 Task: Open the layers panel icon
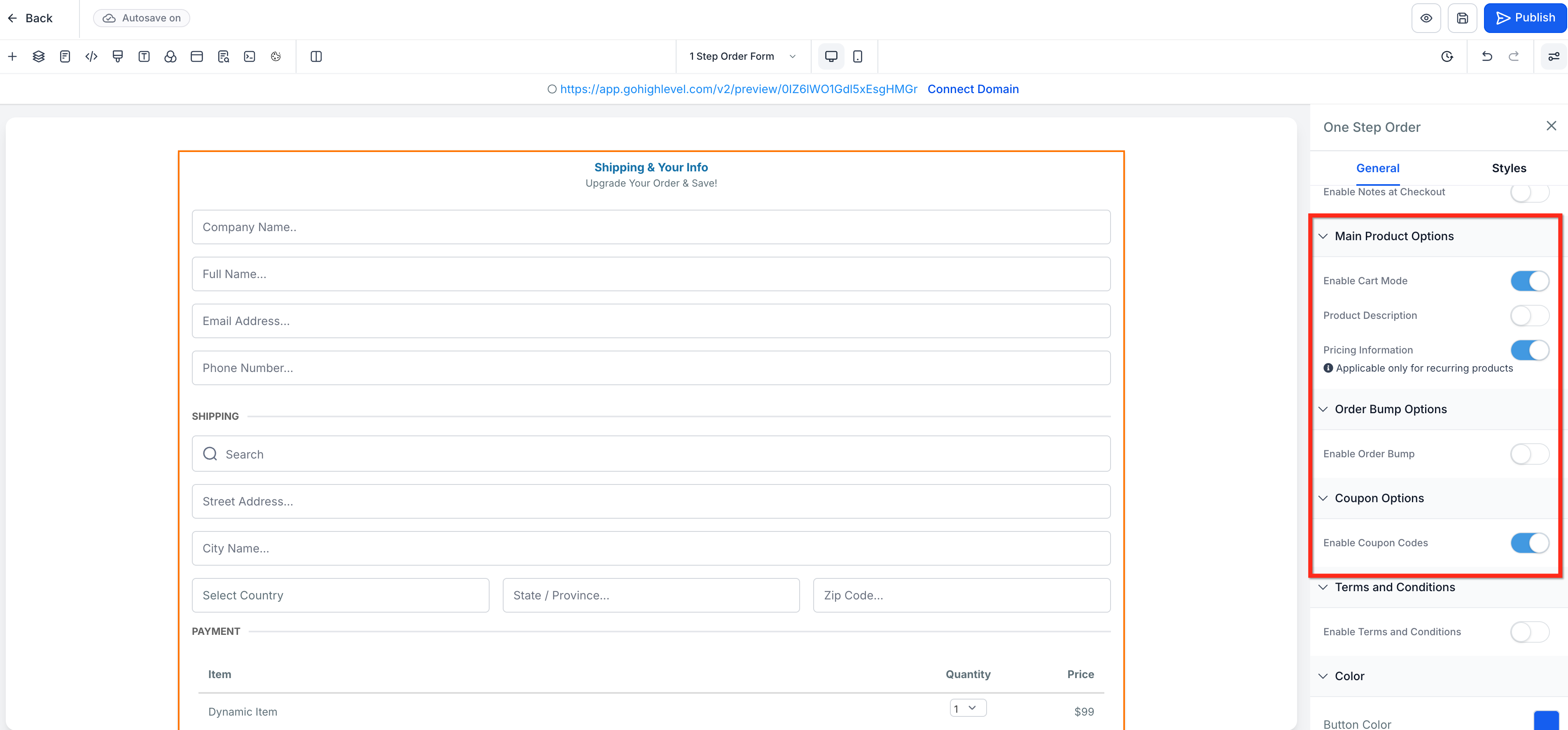[x=38, y=56]
